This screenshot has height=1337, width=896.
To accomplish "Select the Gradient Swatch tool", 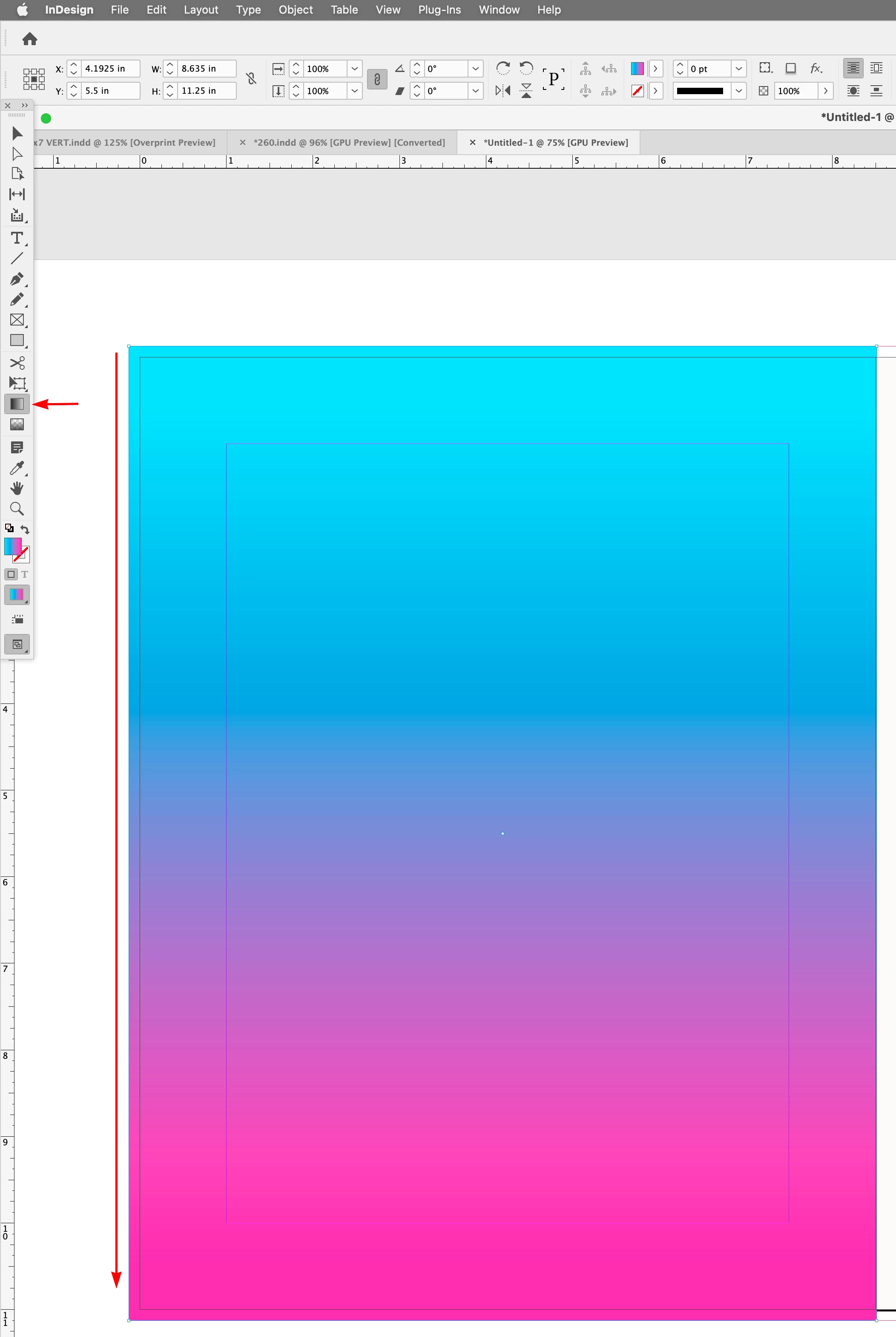I will coord(17,404).
